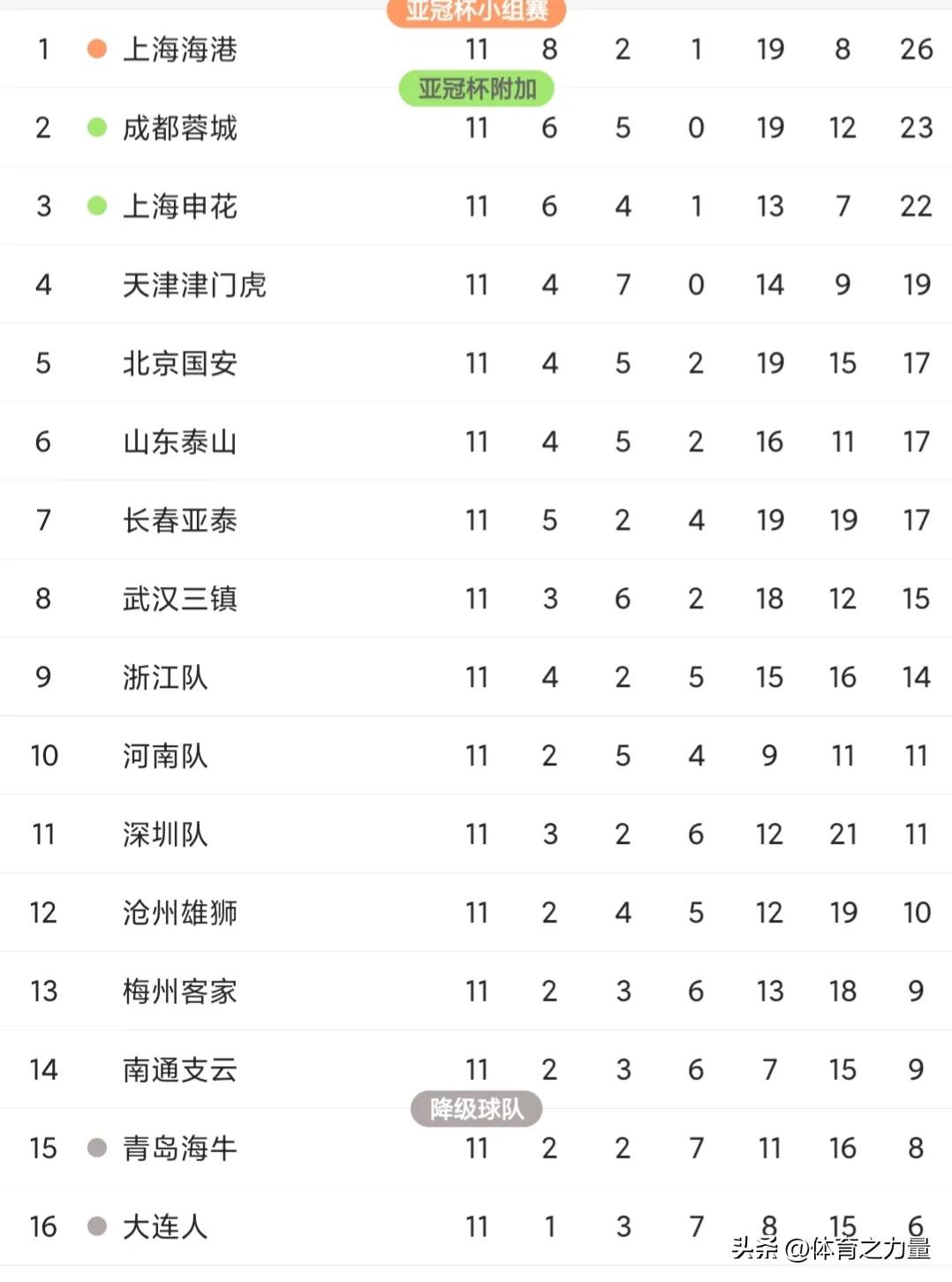This screenshot has height=1282, width=952.
Task: Click the 沧州雄狮 team name
Action: point(180,913)
